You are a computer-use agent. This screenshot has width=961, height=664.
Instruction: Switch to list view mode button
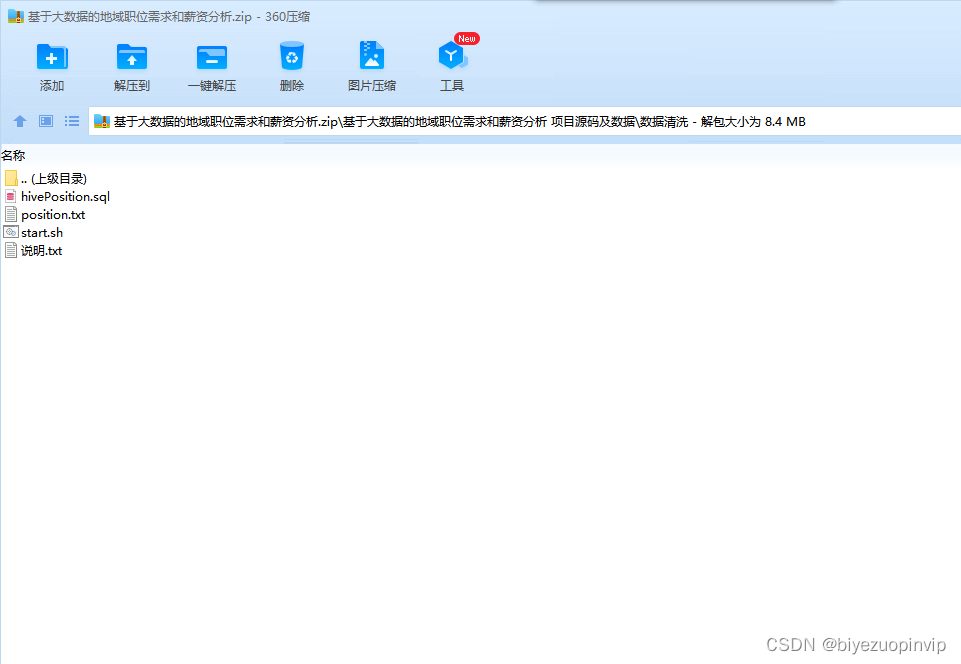tap(72, 121)
